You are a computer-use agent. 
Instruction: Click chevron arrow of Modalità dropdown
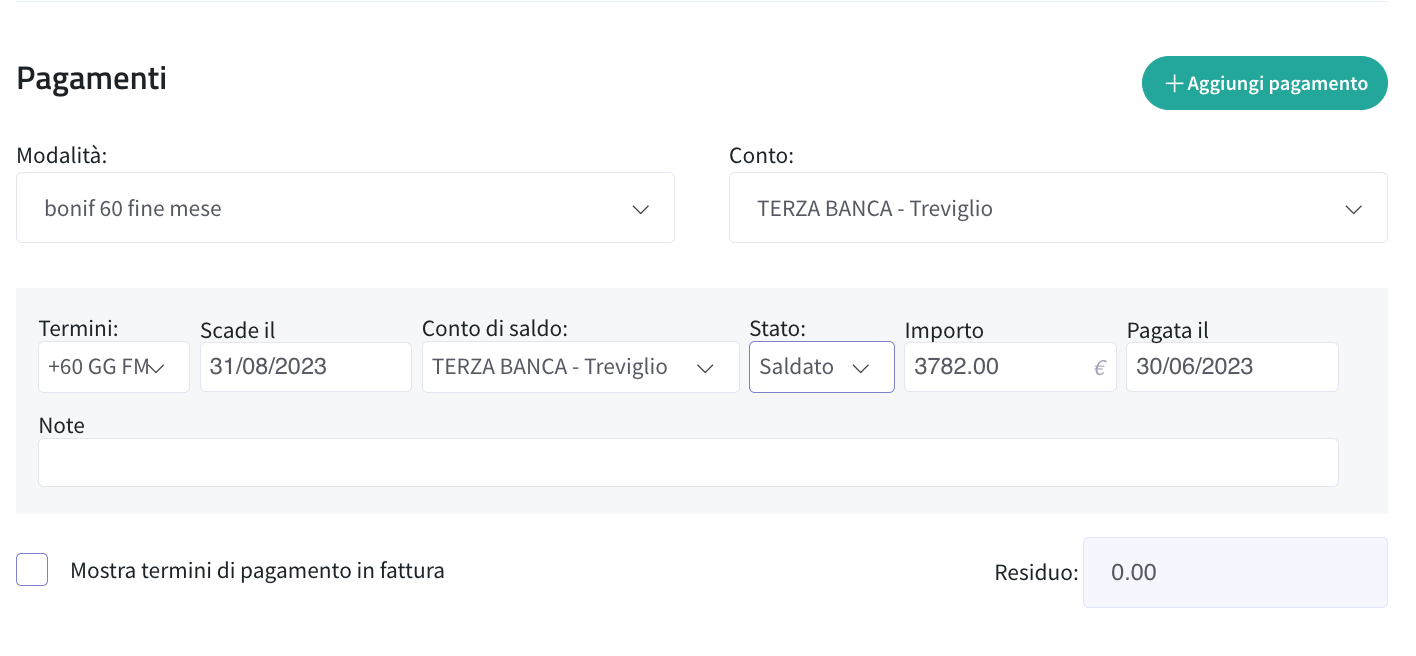641,210
